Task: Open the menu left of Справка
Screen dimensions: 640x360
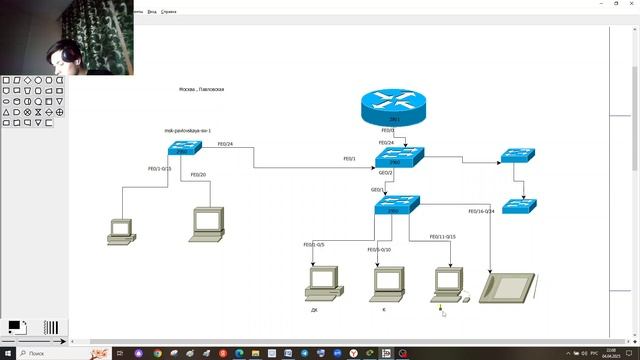Action: (152, 12)
